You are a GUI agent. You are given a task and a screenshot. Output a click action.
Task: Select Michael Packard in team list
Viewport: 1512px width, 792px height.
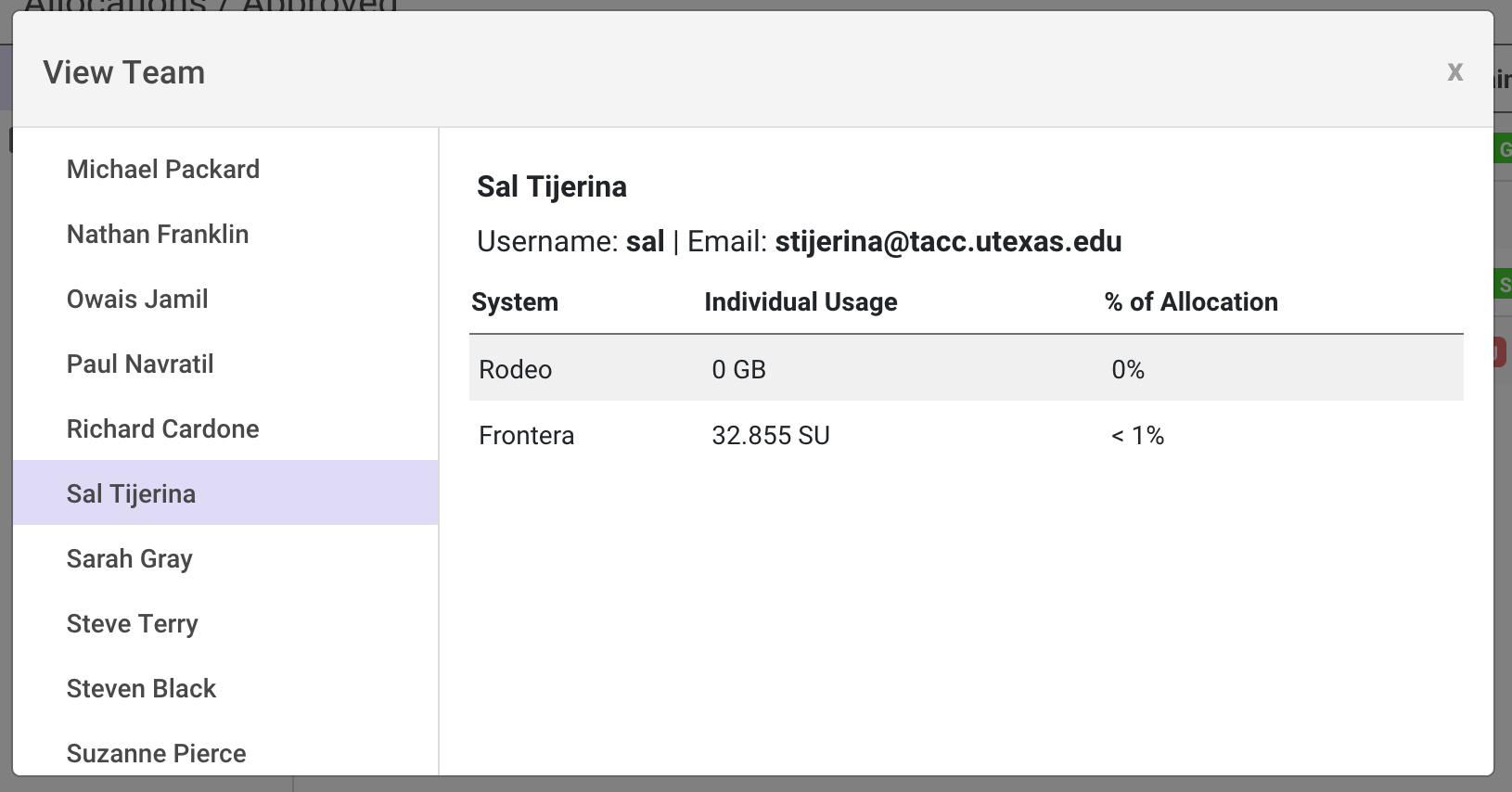tap(163, 170)
